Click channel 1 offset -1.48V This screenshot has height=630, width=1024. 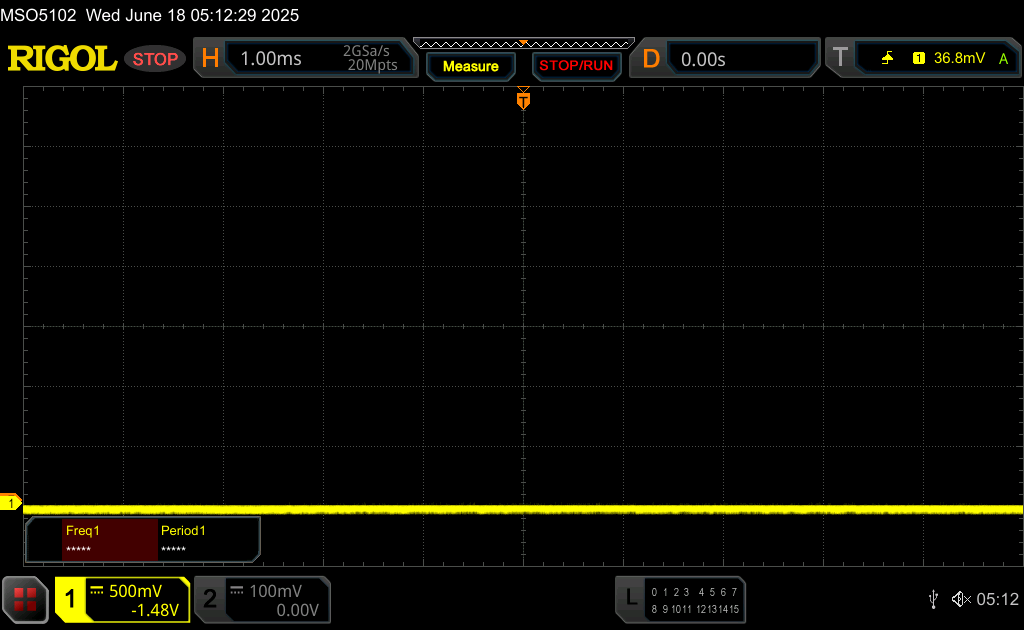(155, 610)
